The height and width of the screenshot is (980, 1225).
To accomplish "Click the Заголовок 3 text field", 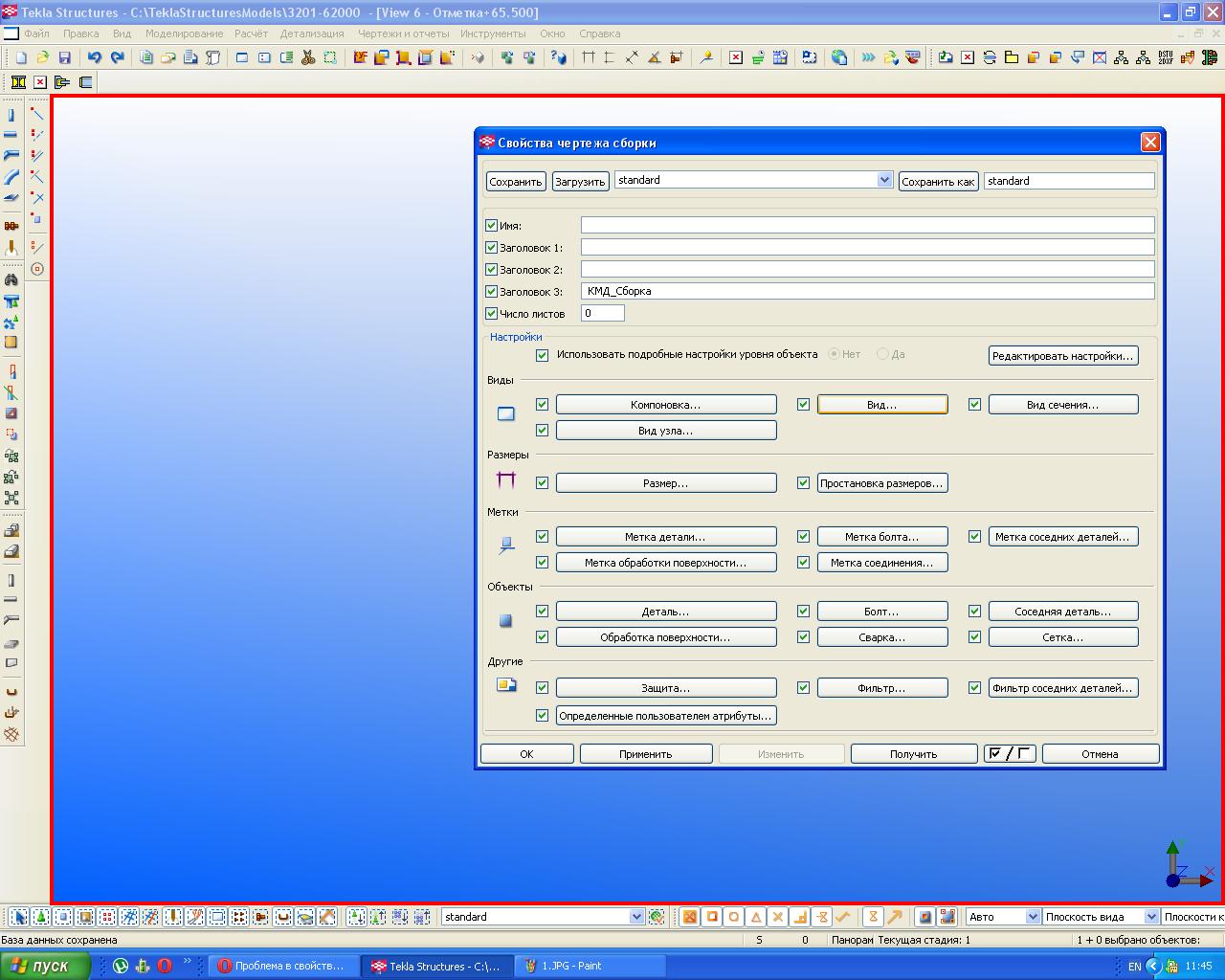I will 867,291.
